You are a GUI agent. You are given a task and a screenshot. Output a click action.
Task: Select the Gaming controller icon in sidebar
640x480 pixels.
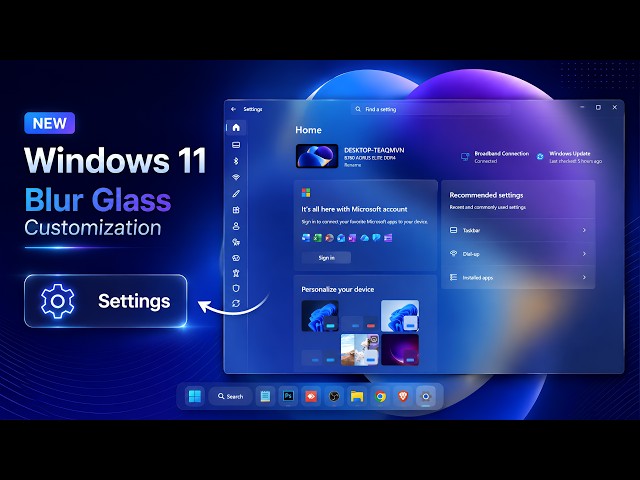click(x=236, y=258)
